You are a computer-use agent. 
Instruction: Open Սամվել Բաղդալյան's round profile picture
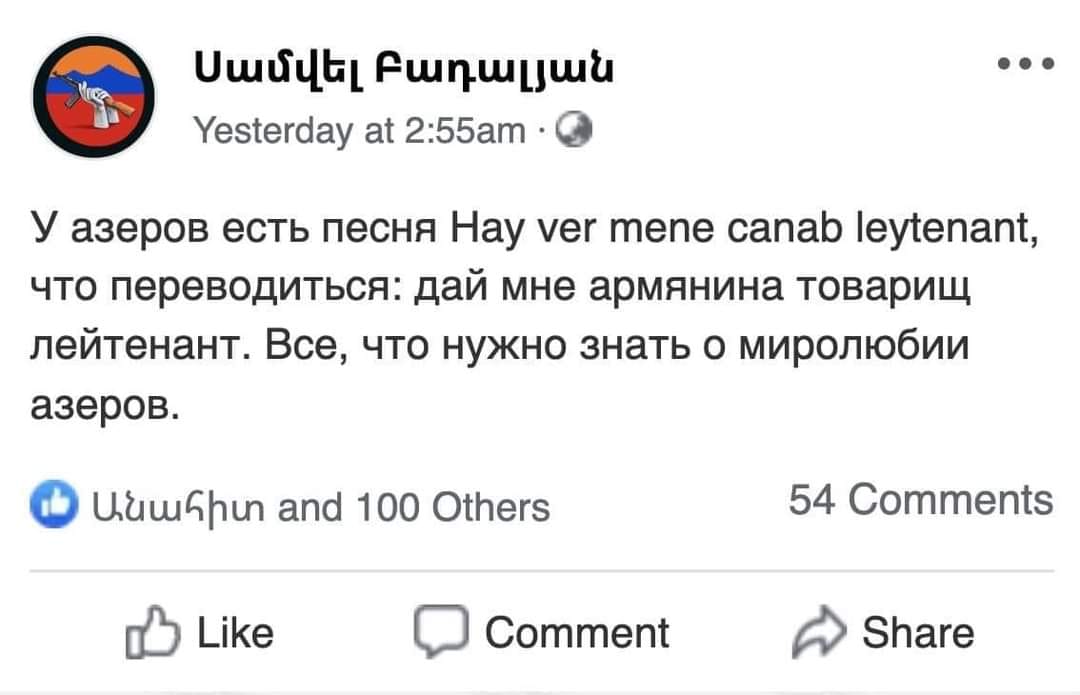coord(94,97)
